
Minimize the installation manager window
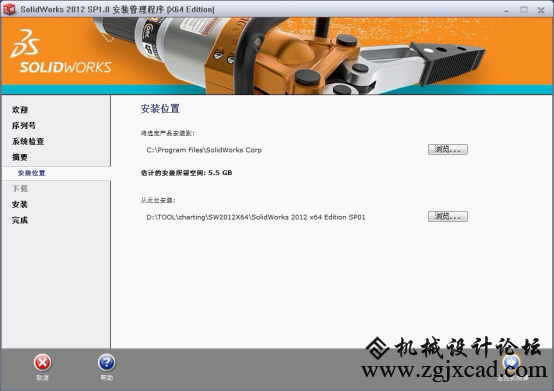(507, 10)
